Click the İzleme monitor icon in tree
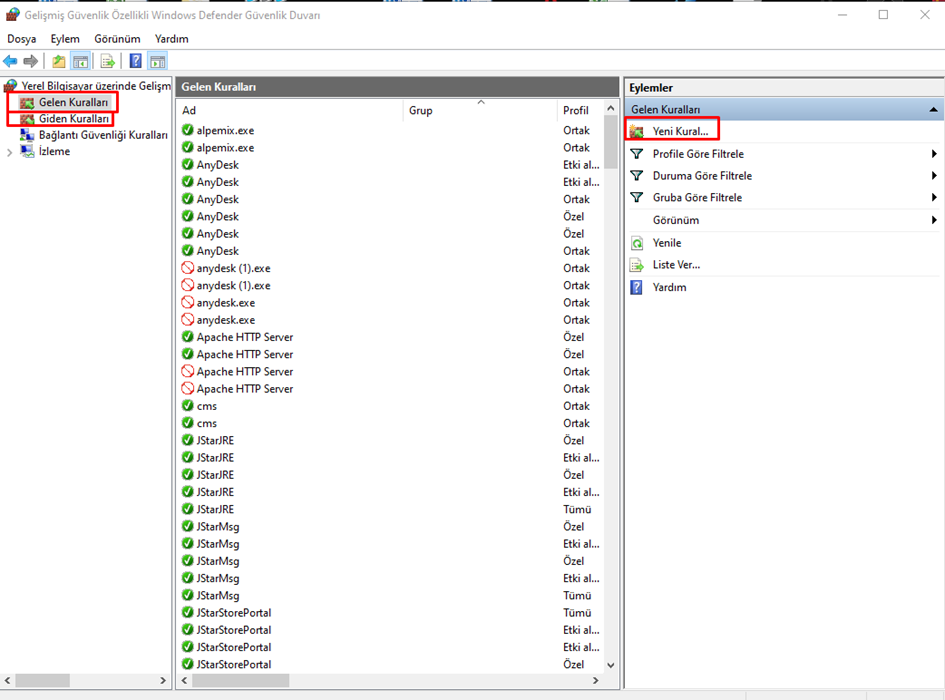The width and height of the screenshot is (945, 700). [x=27, y=151]
